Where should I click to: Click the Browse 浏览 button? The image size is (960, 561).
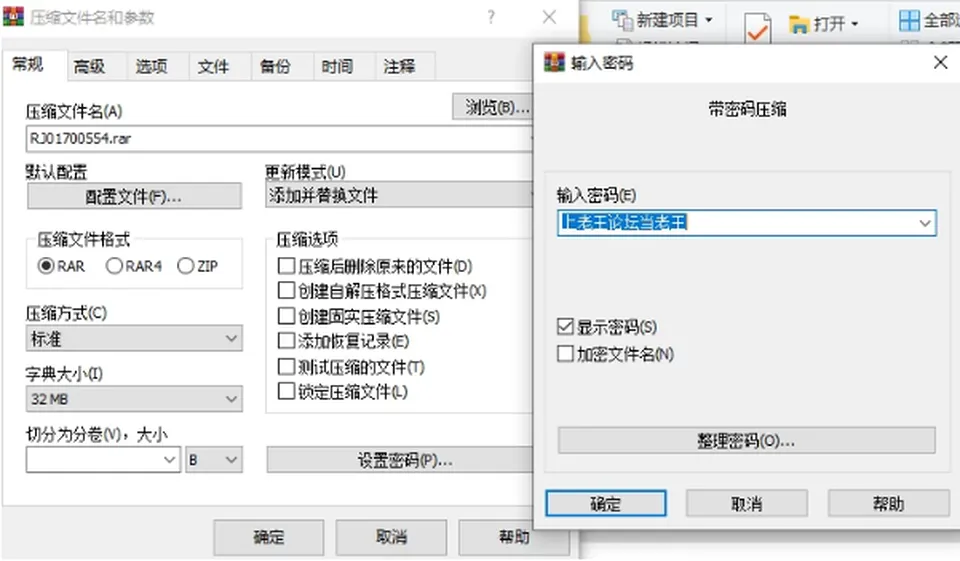click(493, 107)
